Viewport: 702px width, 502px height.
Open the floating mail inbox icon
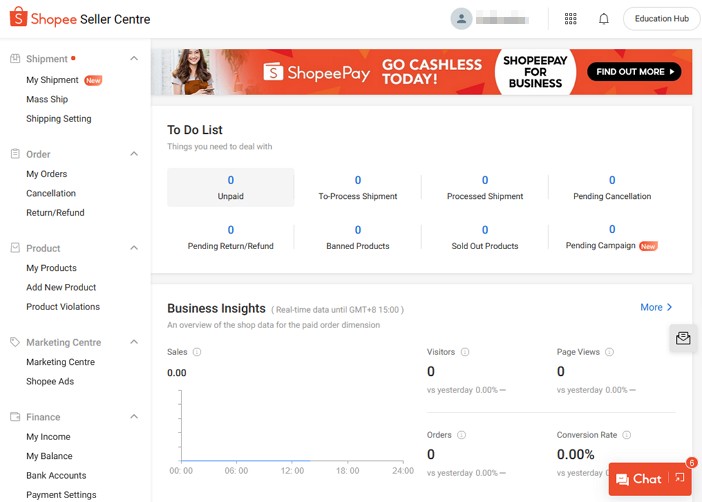[683, 338]
